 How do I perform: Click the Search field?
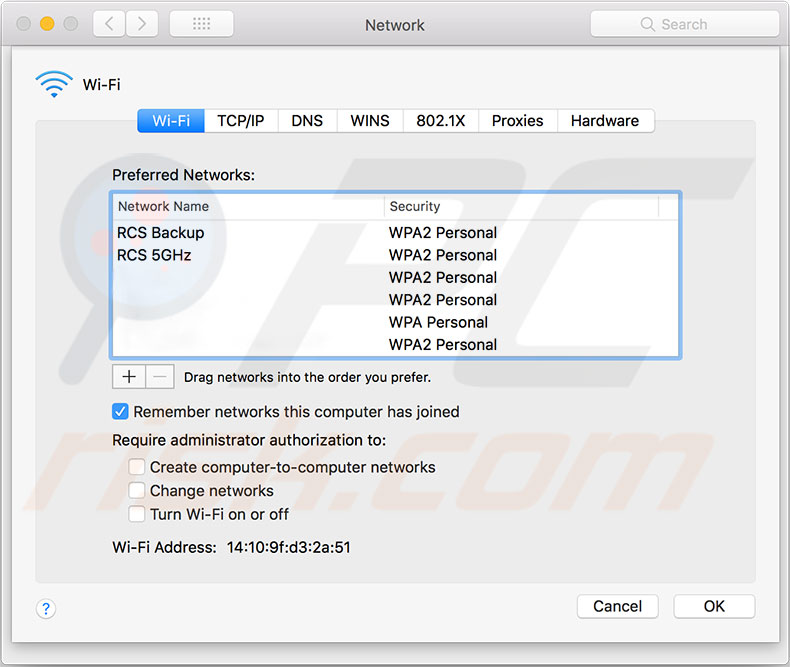(685, 24)
